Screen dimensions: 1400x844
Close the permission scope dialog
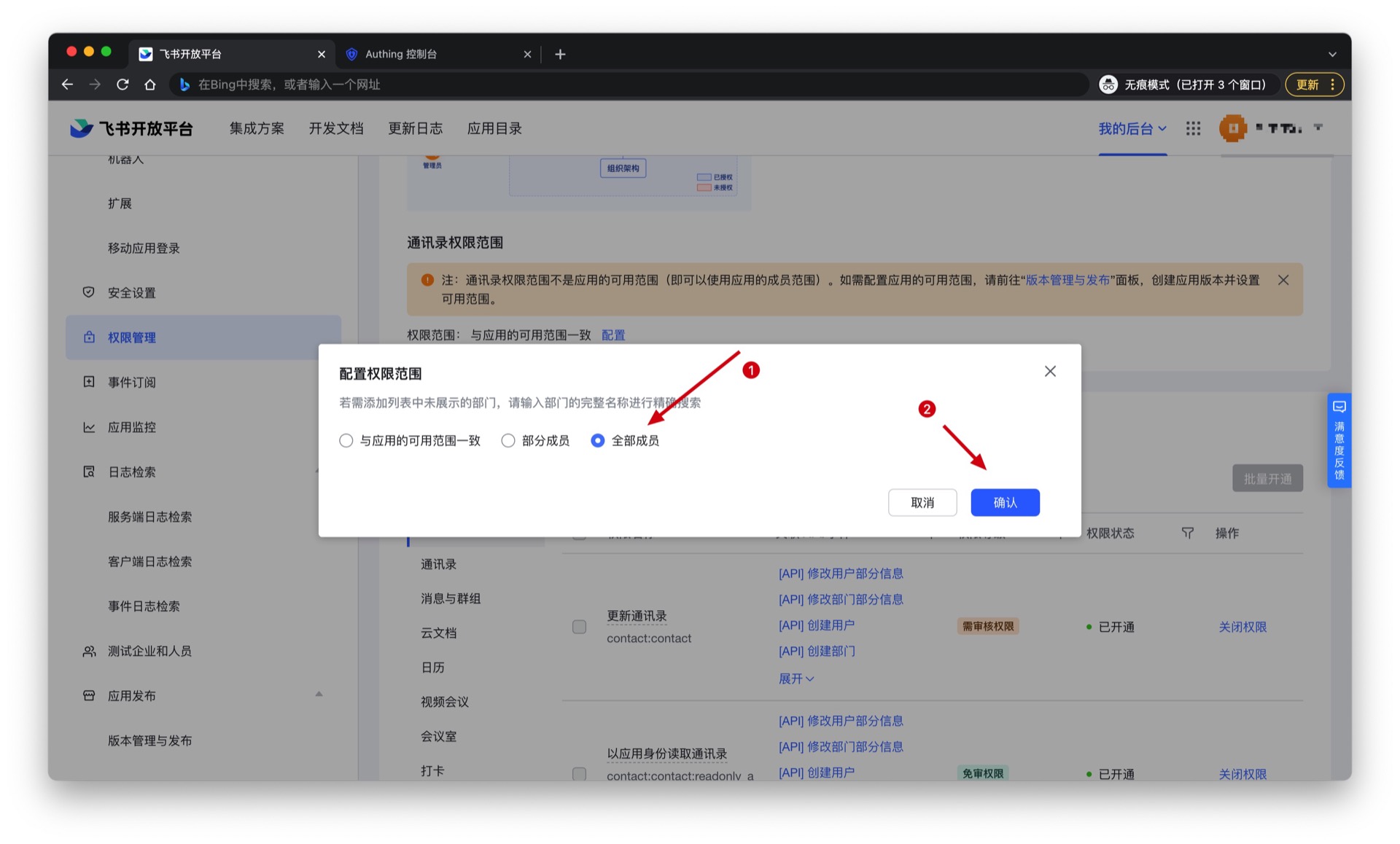pyautogui.click(x=1050, y=371)
